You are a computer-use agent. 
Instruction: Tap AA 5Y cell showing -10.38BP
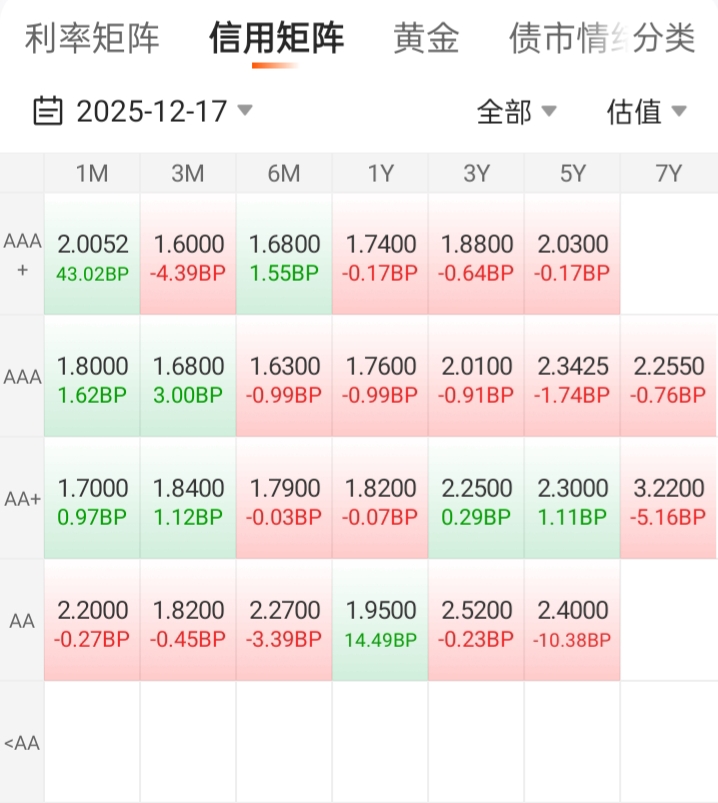[572, 621]
